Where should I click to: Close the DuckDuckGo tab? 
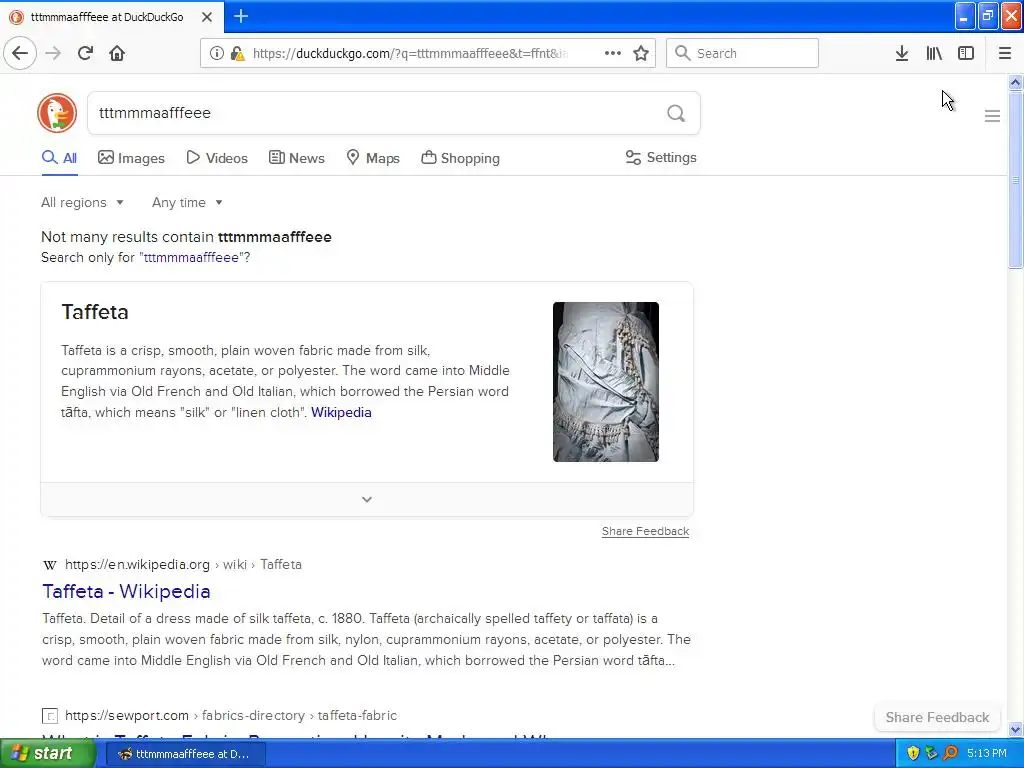point(207,17)
